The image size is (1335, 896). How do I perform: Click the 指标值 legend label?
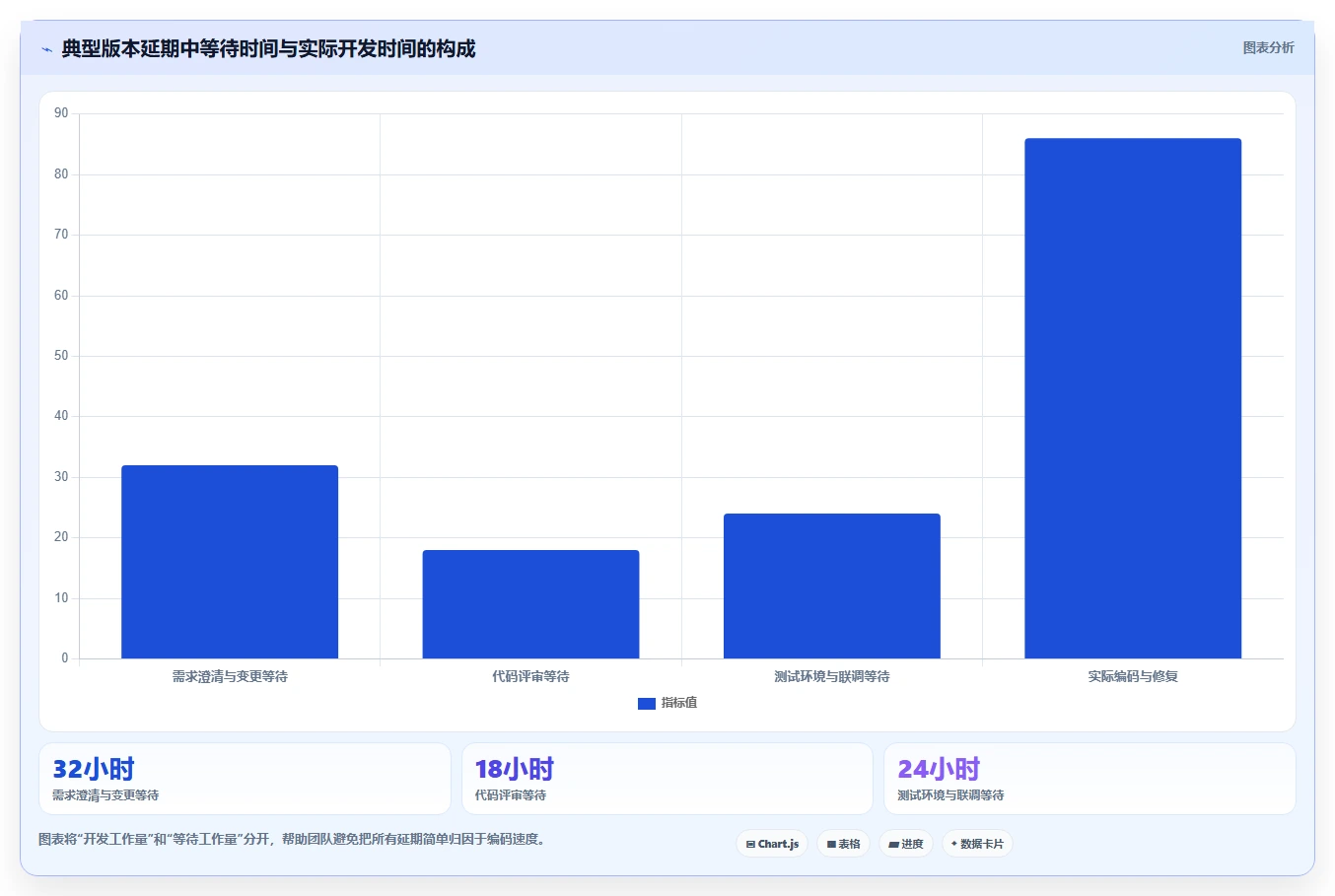(x=679, y=703)
